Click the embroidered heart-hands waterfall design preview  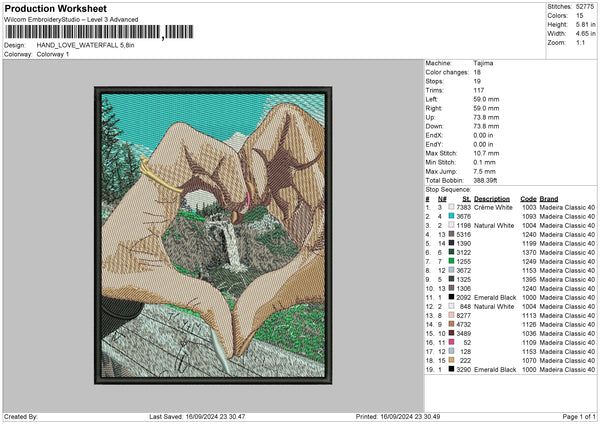pos(213,235)
